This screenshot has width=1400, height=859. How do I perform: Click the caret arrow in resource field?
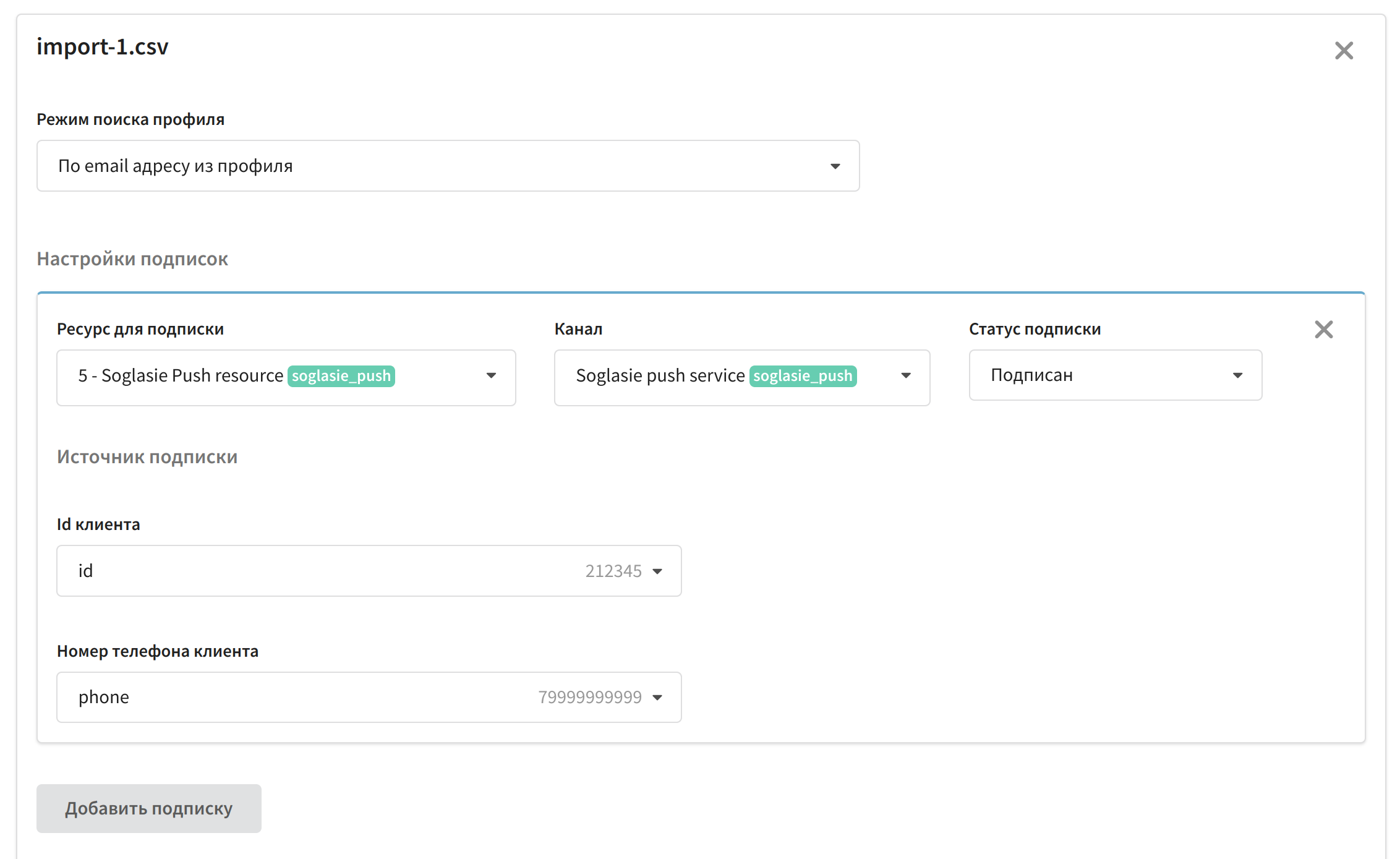491,375
